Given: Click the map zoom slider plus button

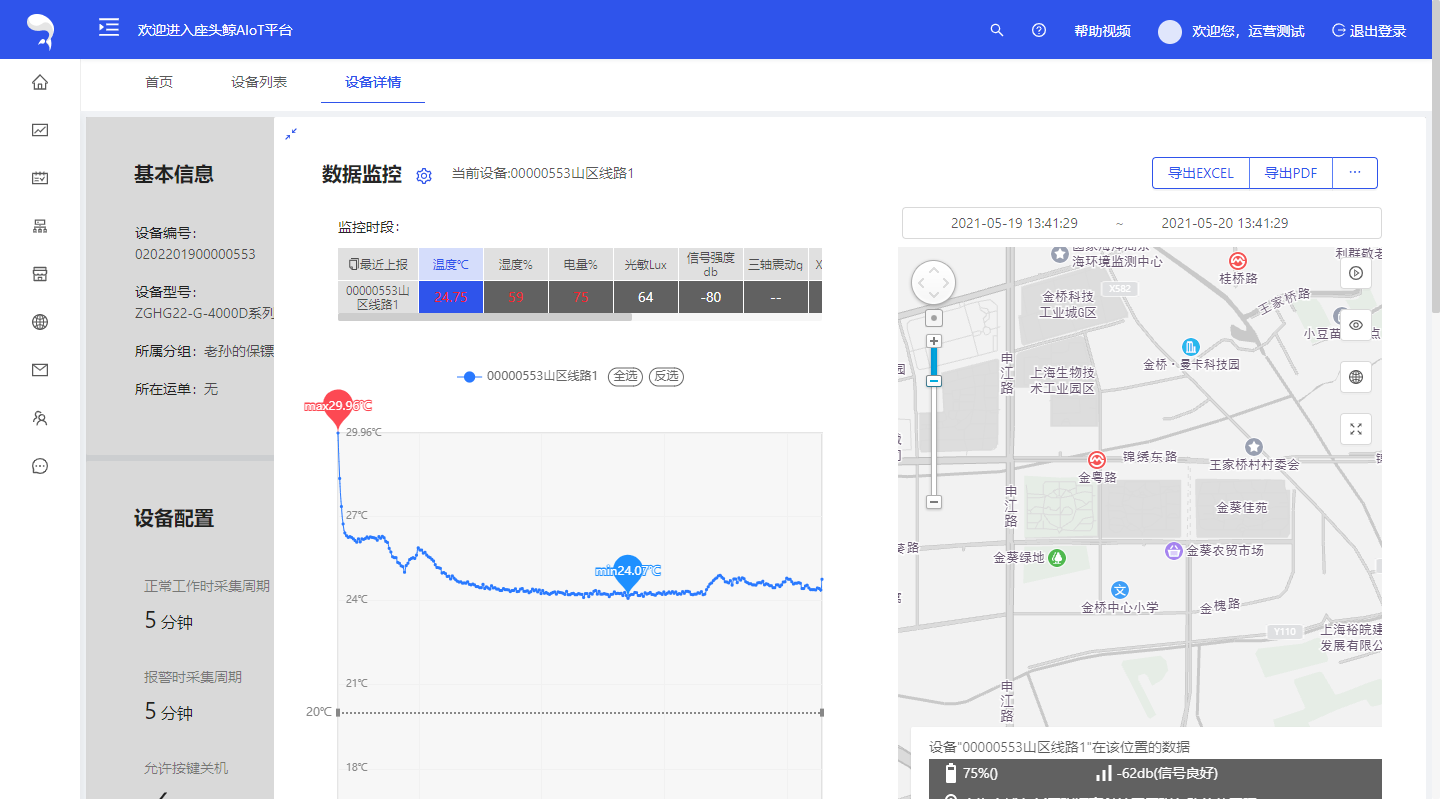Looking at the screenshot, I should [x=934, y=341].
